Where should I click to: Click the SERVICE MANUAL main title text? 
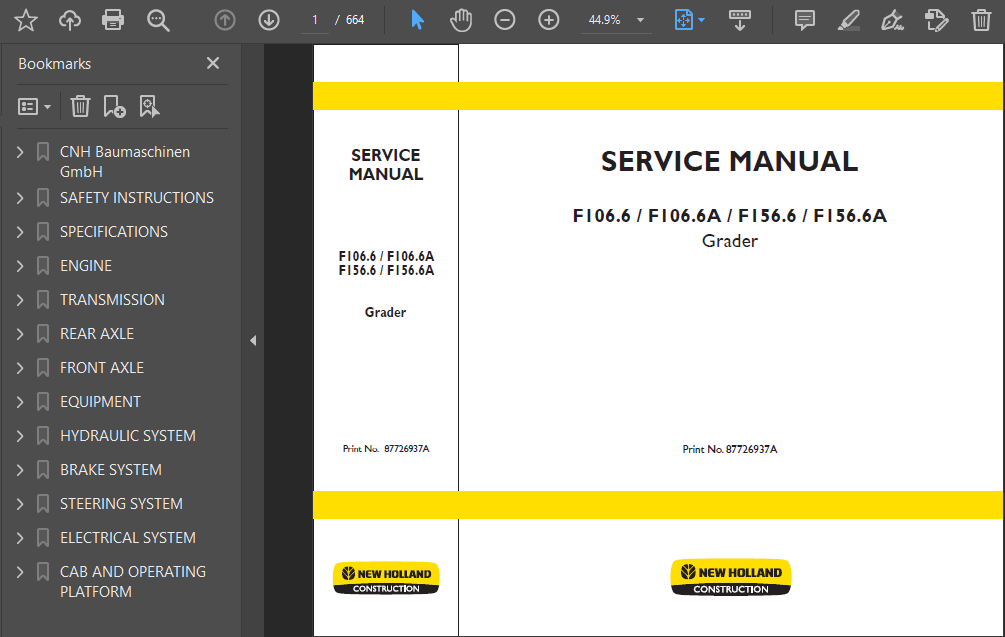[x=729, y=161]
